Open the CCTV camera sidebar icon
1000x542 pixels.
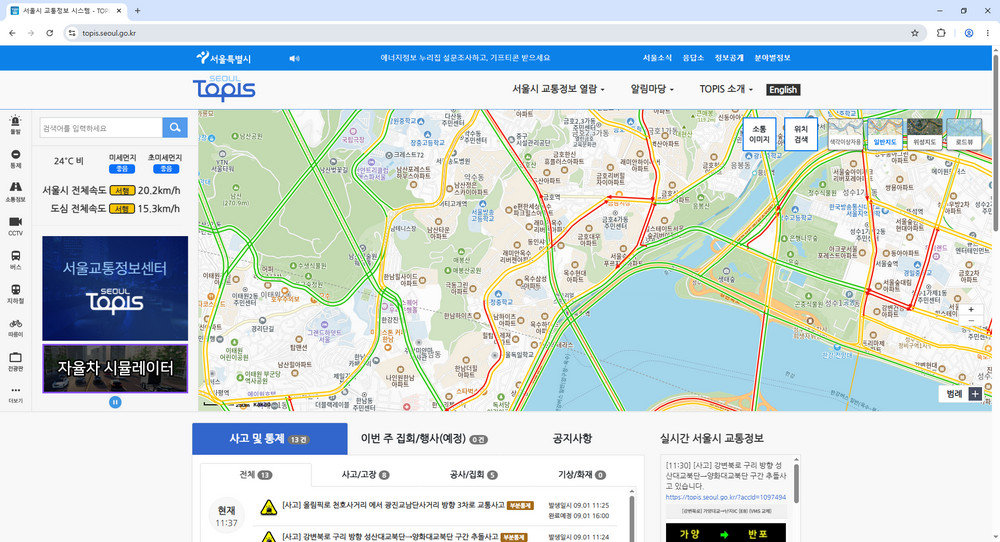15,226
